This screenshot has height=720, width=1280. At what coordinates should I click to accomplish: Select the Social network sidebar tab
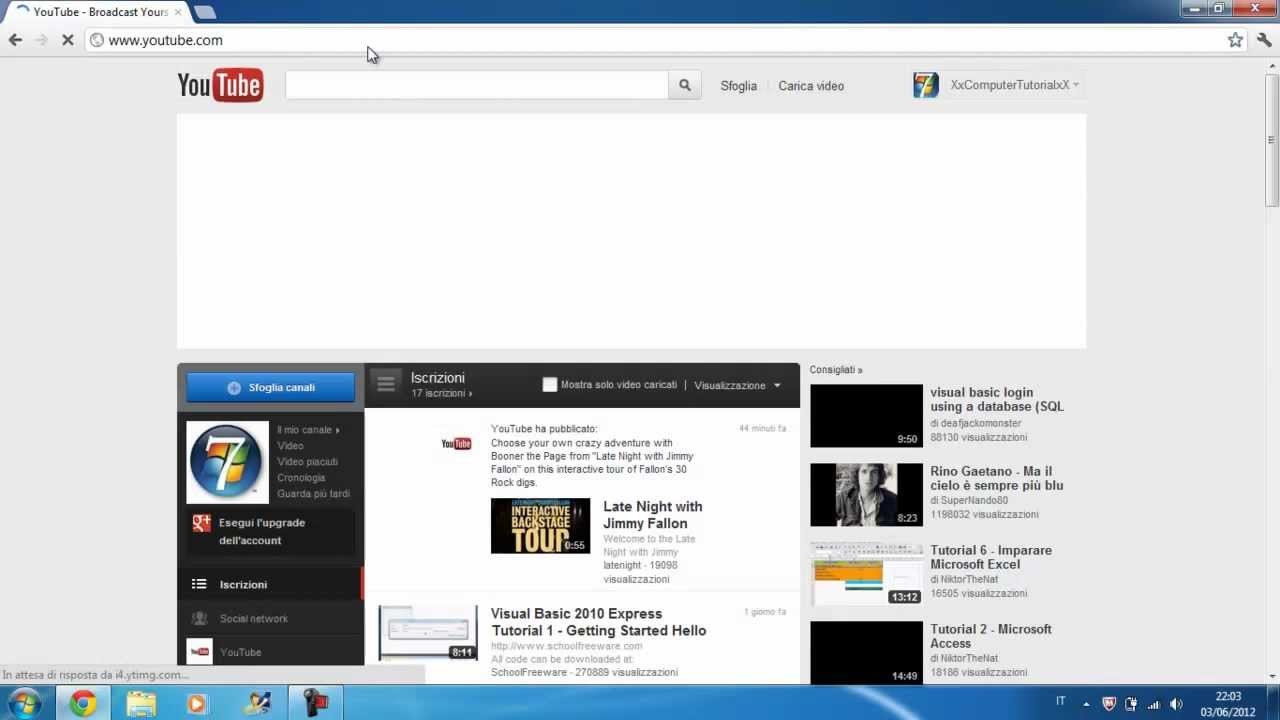click(x=270, y=618)
